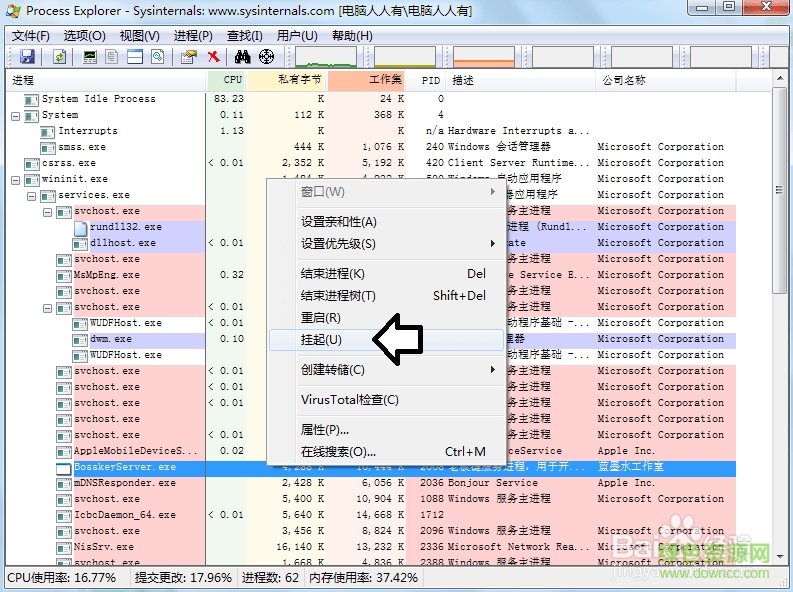Click the PID column header
Viewport: 793px width, 592px height.
point(430,80)
